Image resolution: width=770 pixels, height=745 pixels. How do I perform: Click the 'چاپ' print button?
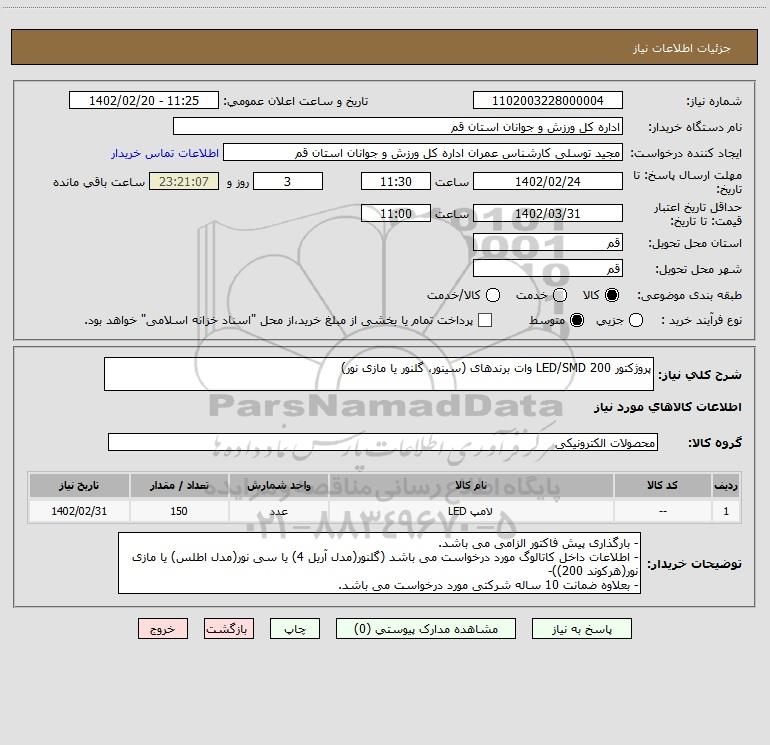pos(295,629)
